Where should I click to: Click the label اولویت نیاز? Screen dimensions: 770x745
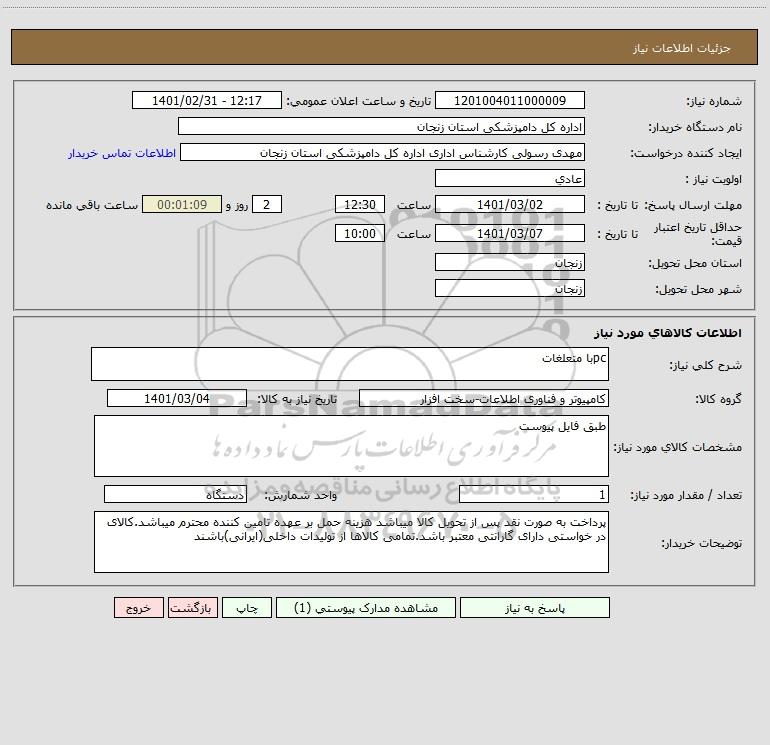(714, 179)
